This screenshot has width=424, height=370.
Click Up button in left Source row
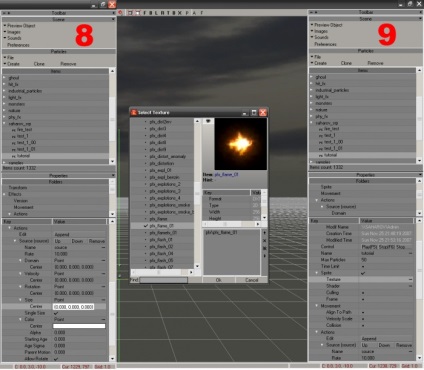[58, 241]
